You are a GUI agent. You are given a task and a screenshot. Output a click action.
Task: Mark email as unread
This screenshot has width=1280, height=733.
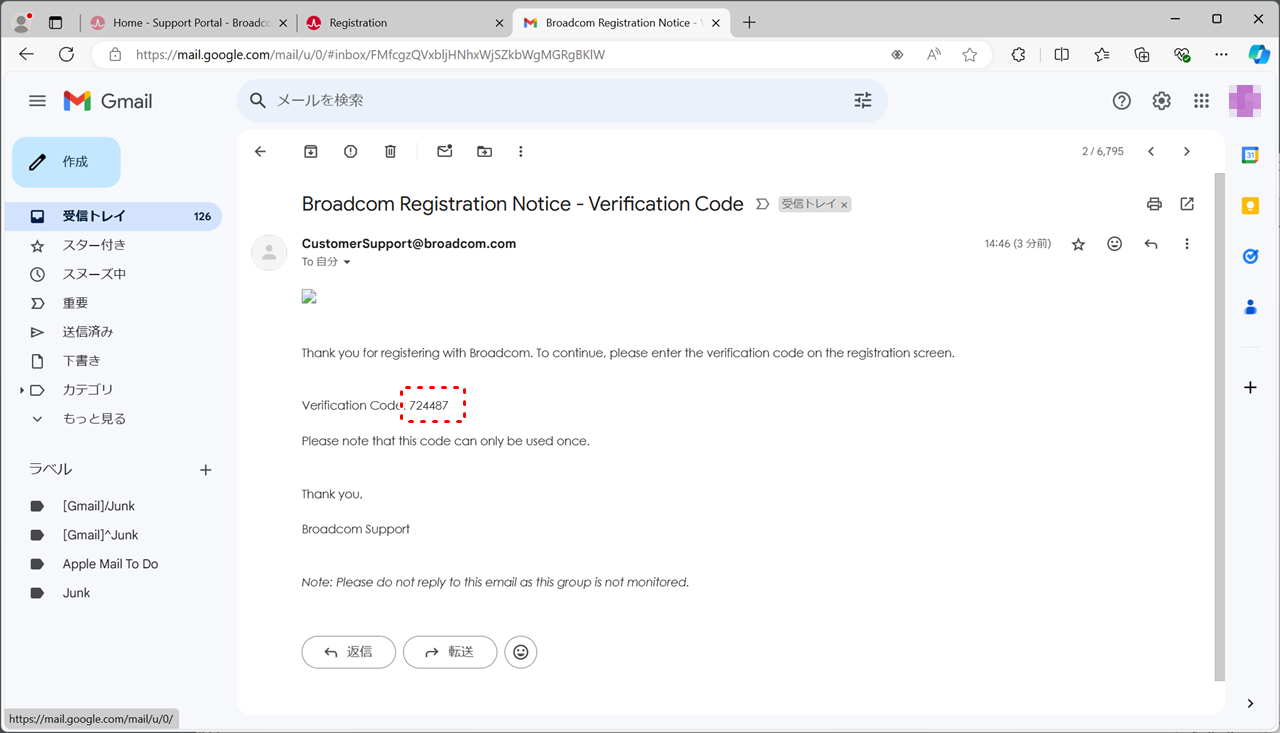click(x=445, y=152)
